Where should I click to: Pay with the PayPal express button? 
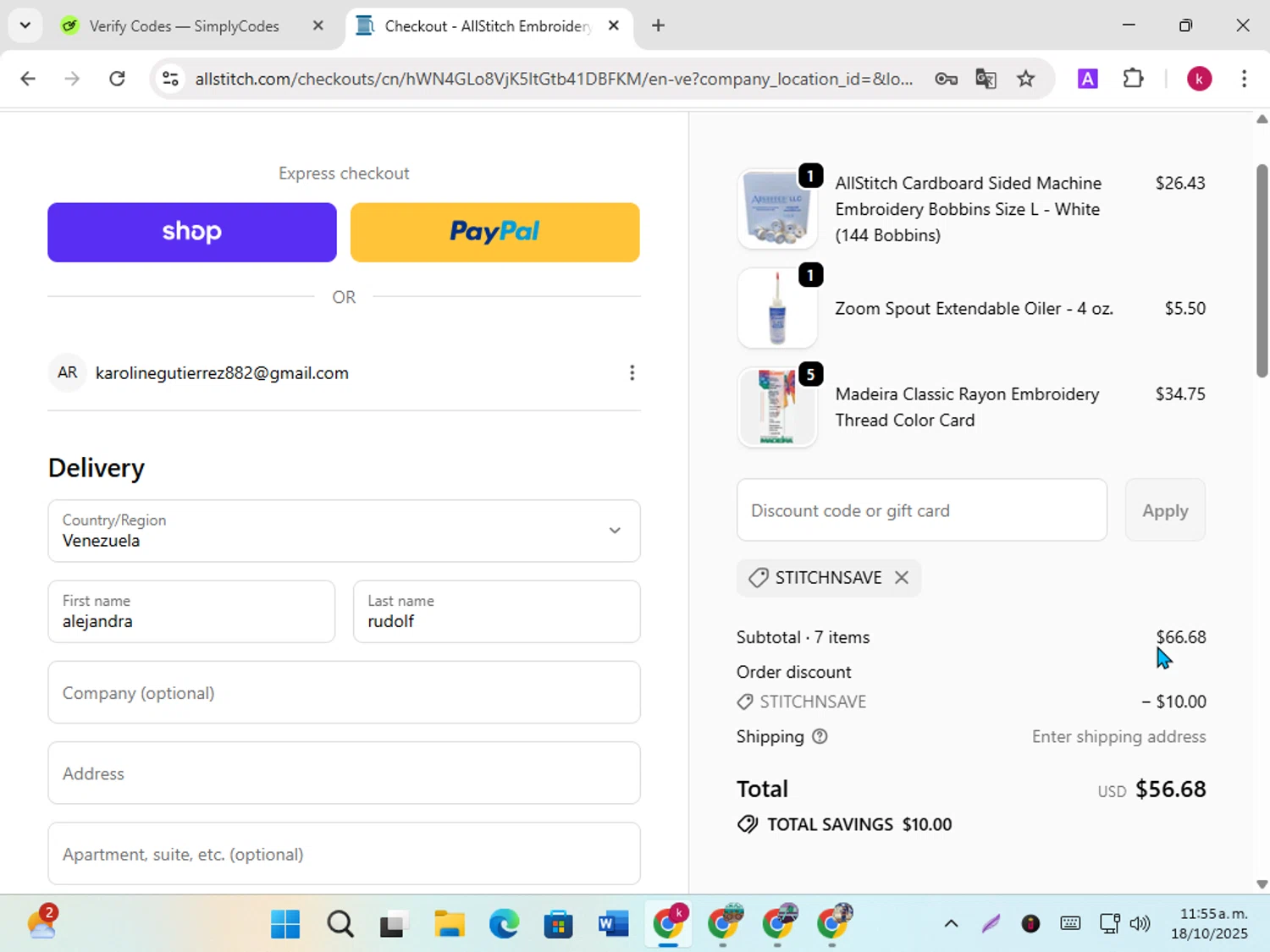(495, 232)
